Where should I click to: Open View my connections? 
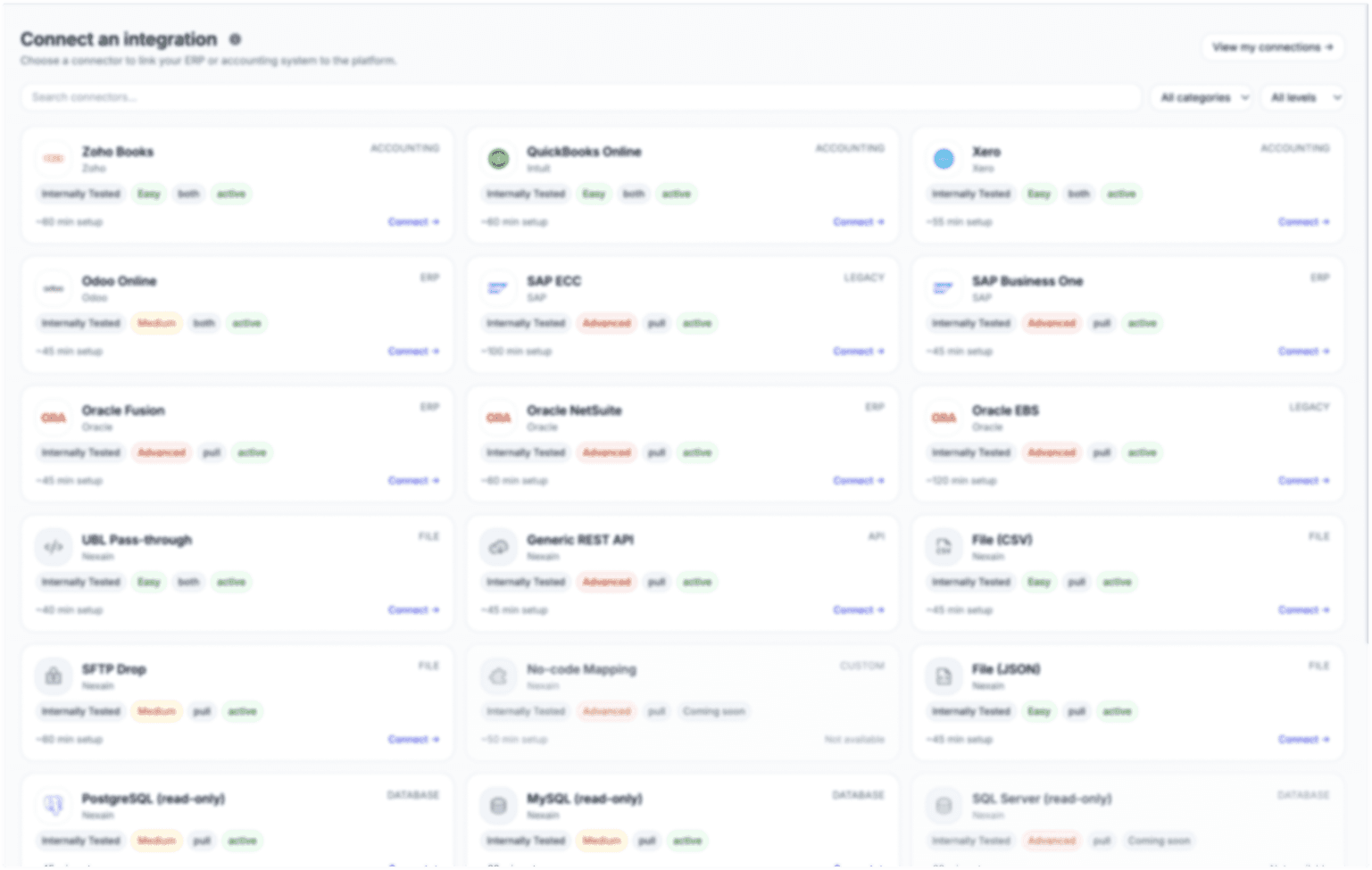1272,47
